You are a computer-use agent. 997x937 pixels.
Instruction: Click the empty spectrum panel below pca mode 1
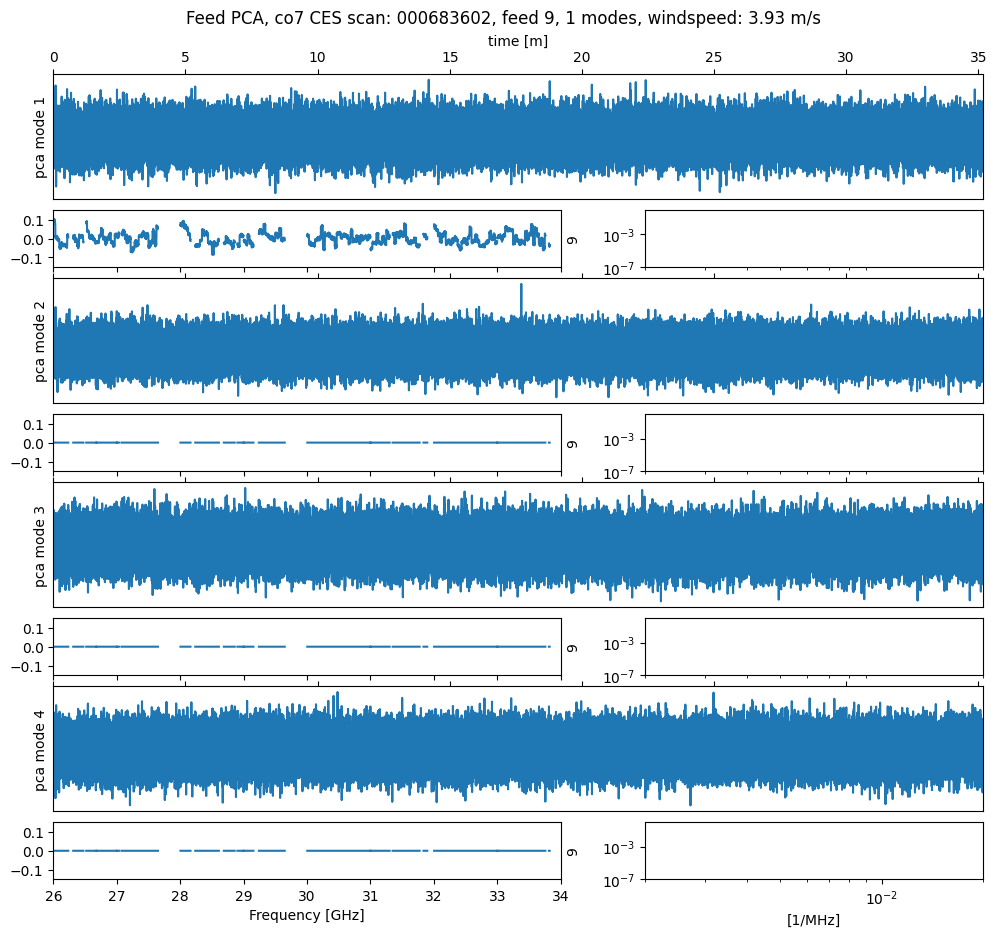(x=813, y=239)
